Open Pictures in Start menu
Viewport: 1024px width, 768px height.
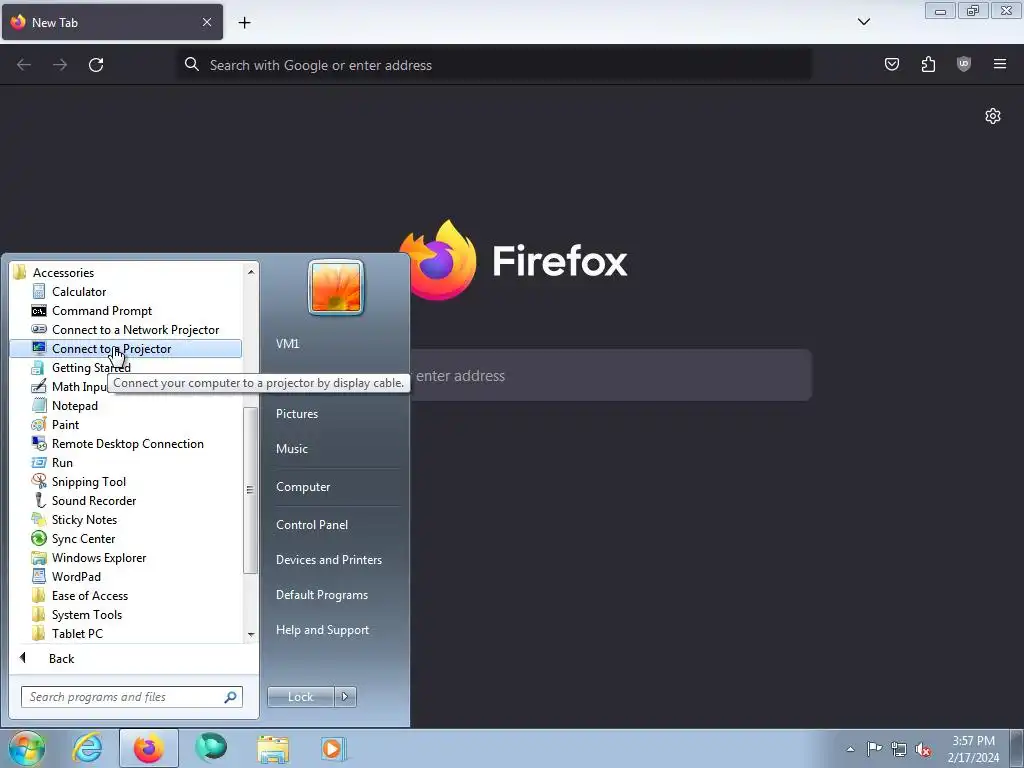[297, 414]
